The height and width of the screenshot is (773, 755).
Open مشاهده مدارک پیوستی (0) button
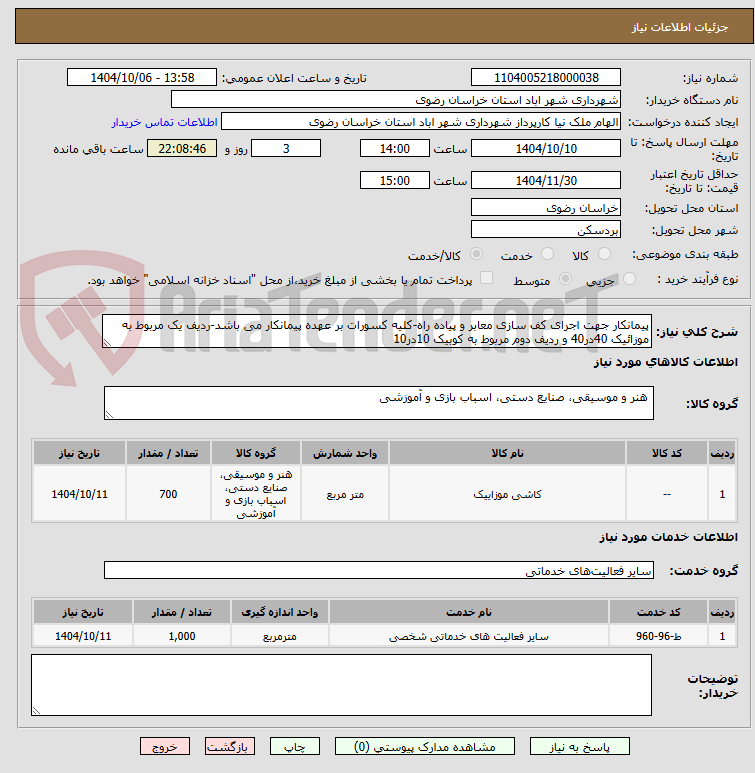[425, 746]
